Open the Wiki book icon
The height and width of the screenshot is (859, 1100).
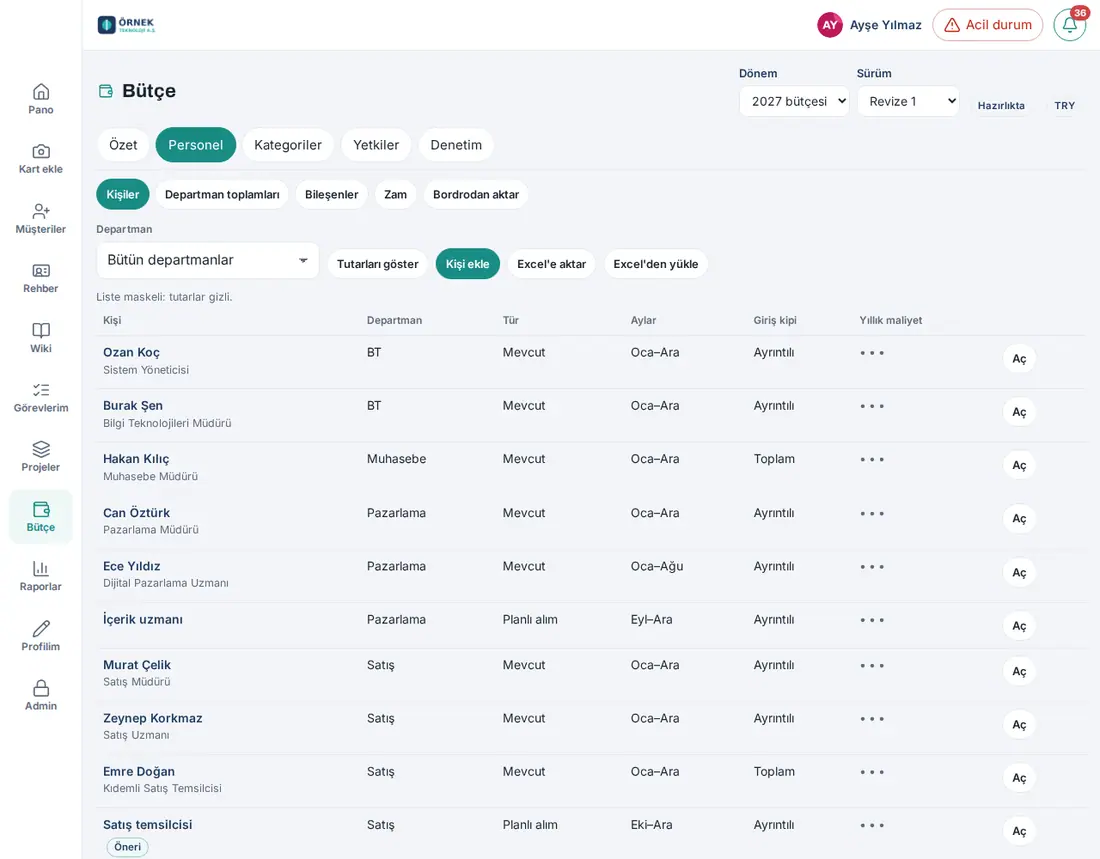coord(41,331)
